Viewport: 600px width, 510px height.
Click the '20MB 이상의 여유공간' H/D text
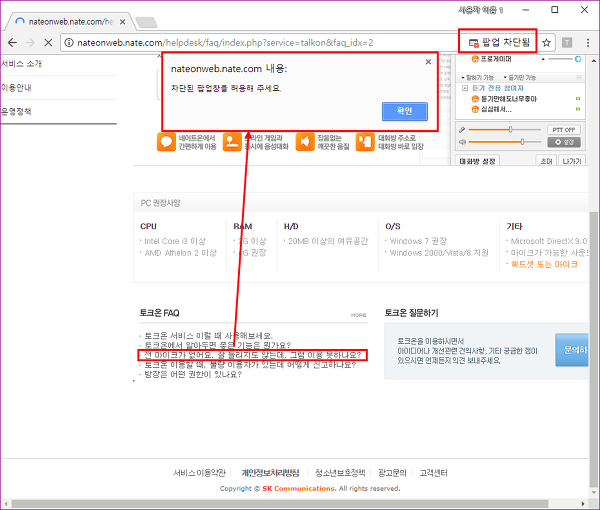click(x=328, y=241)
